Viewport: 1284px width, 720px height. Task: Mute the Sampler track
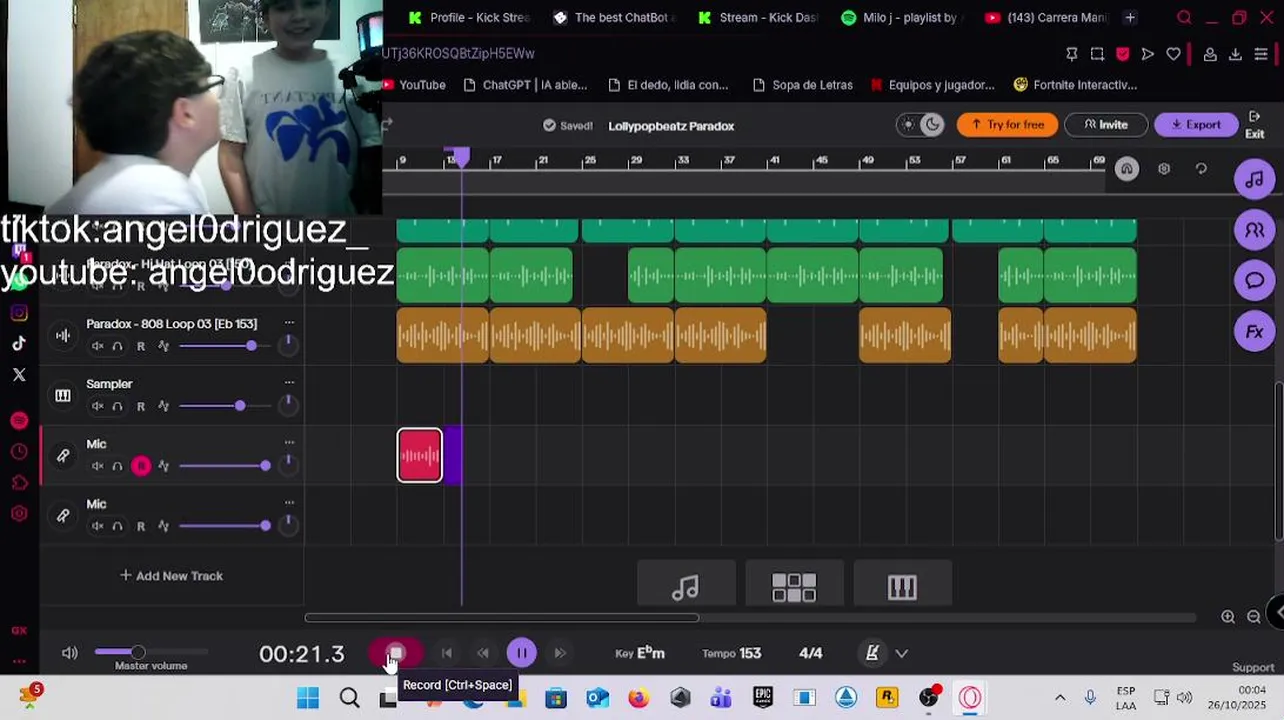[98, 406]
